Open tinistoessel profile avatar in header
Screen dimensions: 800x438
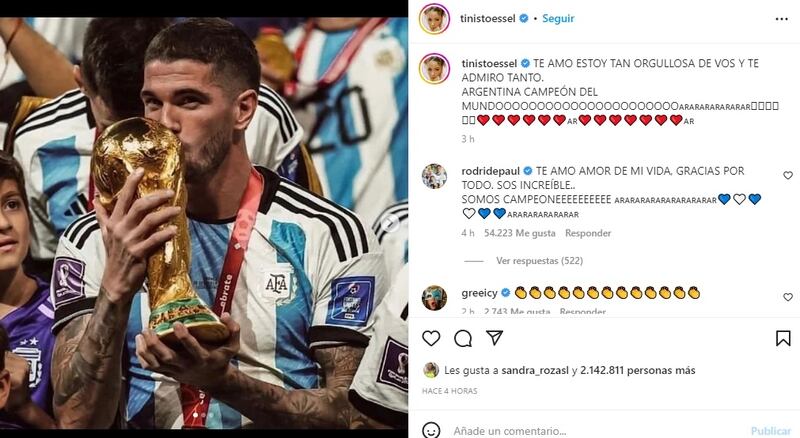[434, 19]
